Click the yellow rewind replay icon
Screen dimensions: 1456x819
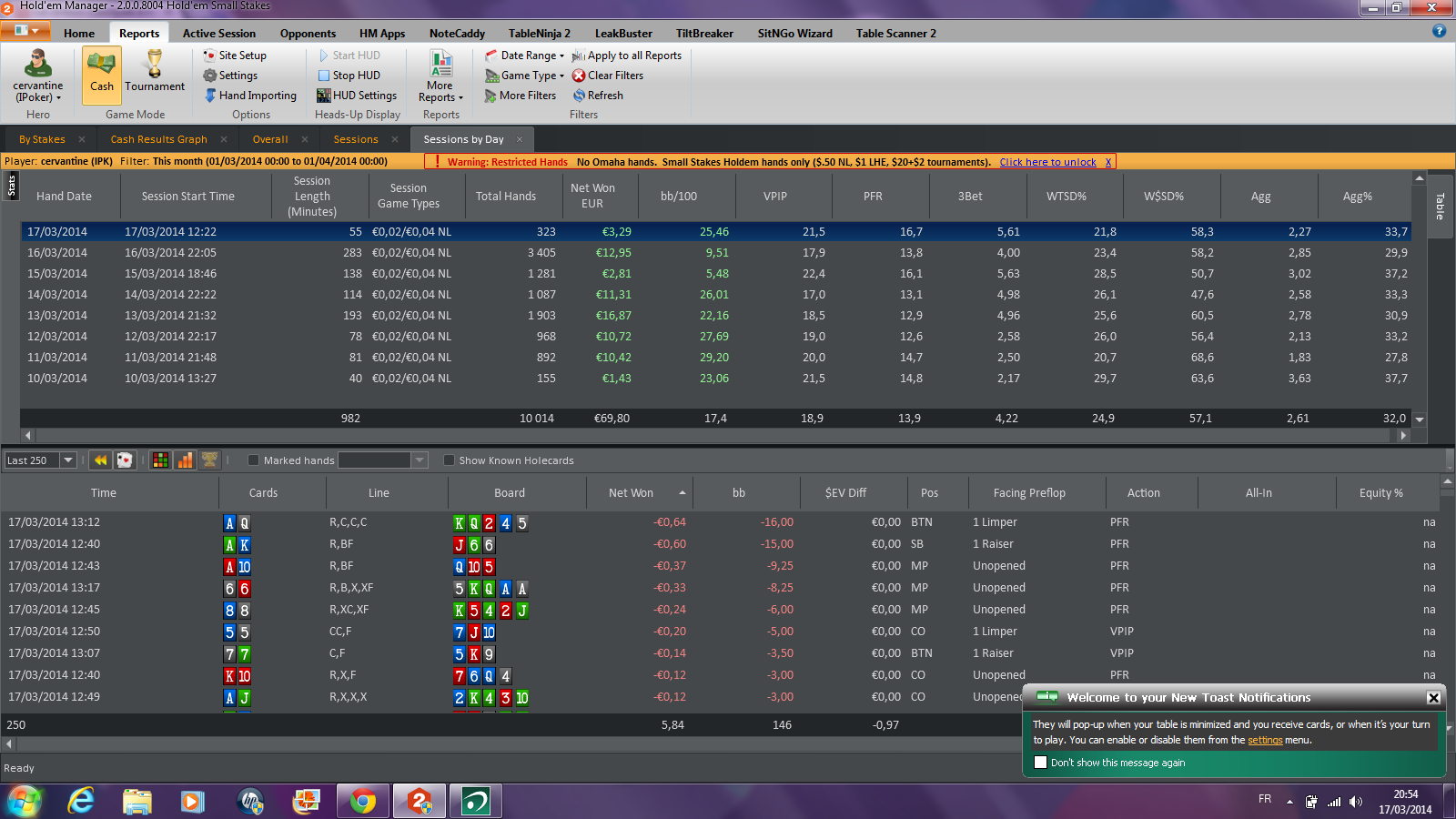pyautogui.click(x=100, y=460)
